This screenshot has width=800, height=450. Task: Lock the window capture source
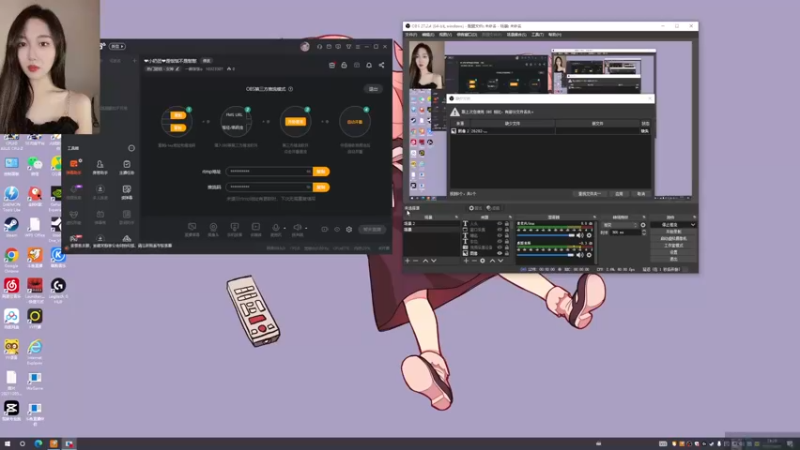507,230
